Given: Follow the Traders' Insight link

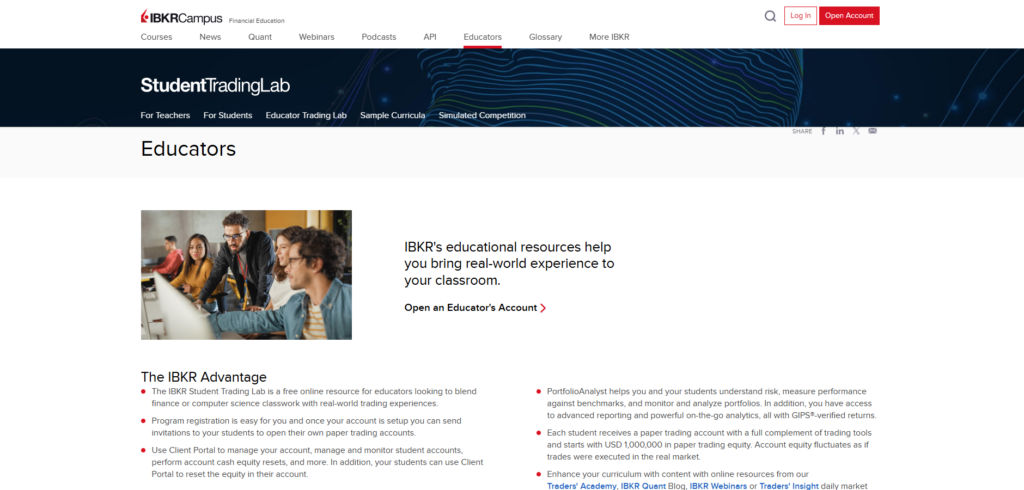Looking at the screenshot, I should coord(788,486).
